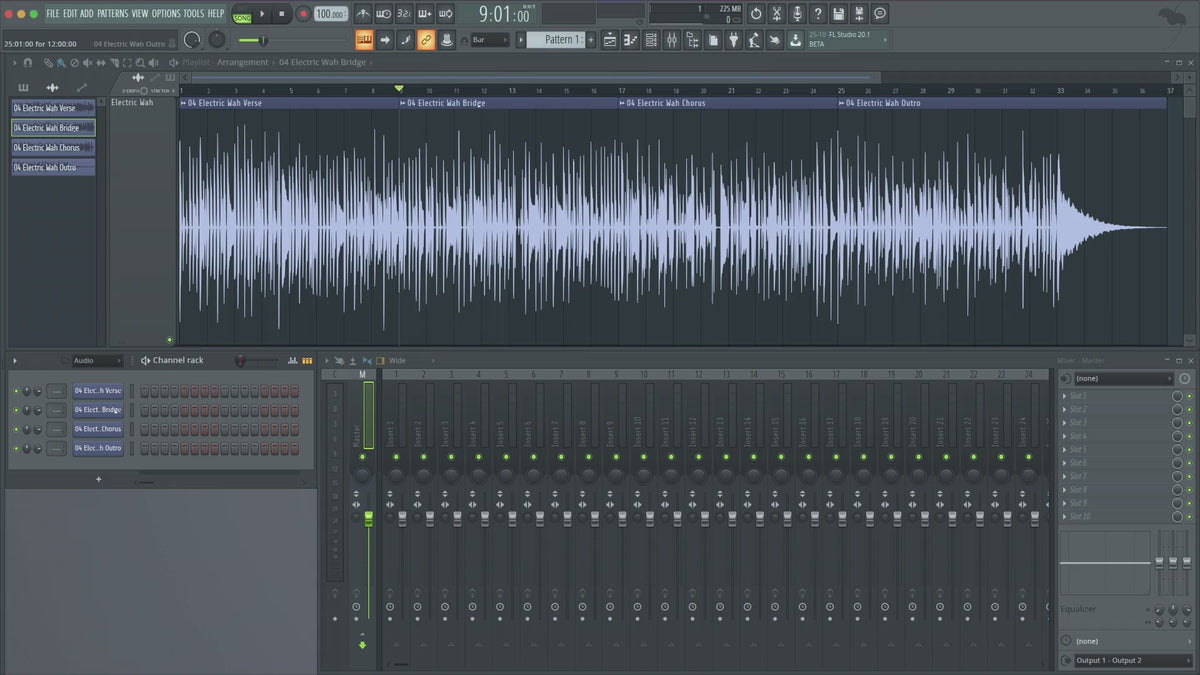This screenshot has width=1200, height=675.
Task: Click the microphone one-click recording icon
Action: (x=797, y=14)
